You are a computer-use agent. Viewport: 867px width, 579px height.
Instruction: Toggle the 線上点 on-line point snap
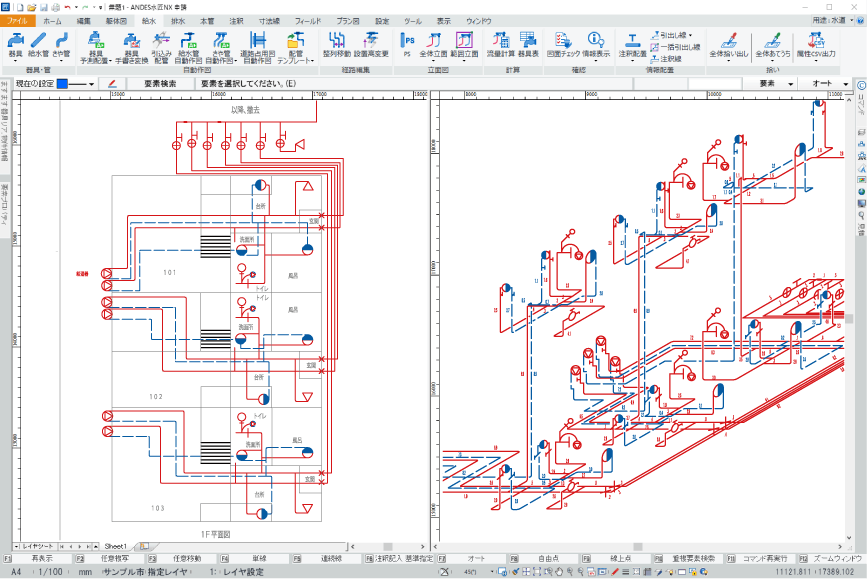pyautogui.click(x=620, y=558)
